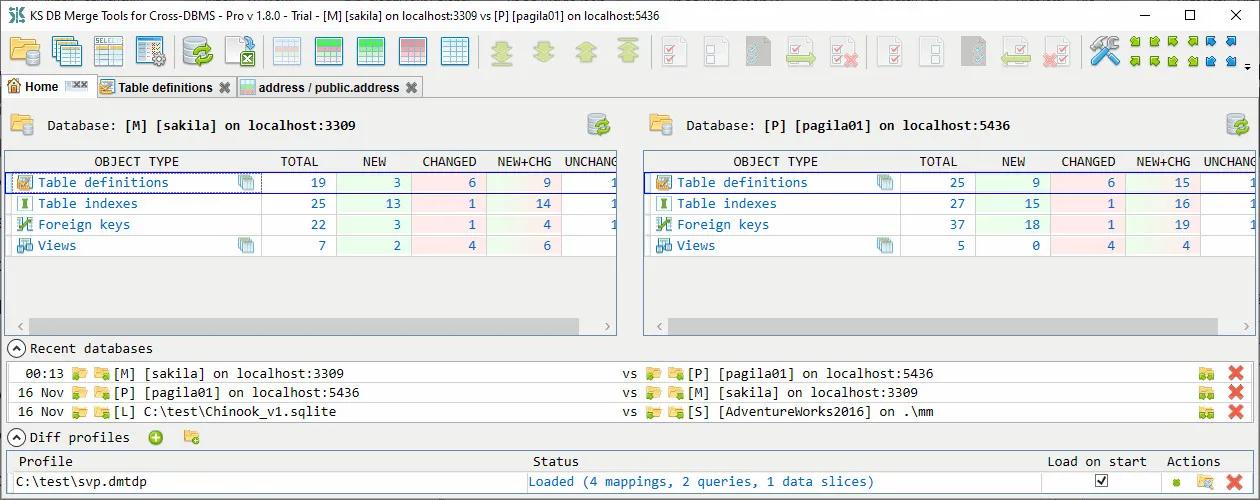Click the green dot action for svp.dmtdp
1260x500 pixels.
pyautogui.click(x=1177, y=482)
